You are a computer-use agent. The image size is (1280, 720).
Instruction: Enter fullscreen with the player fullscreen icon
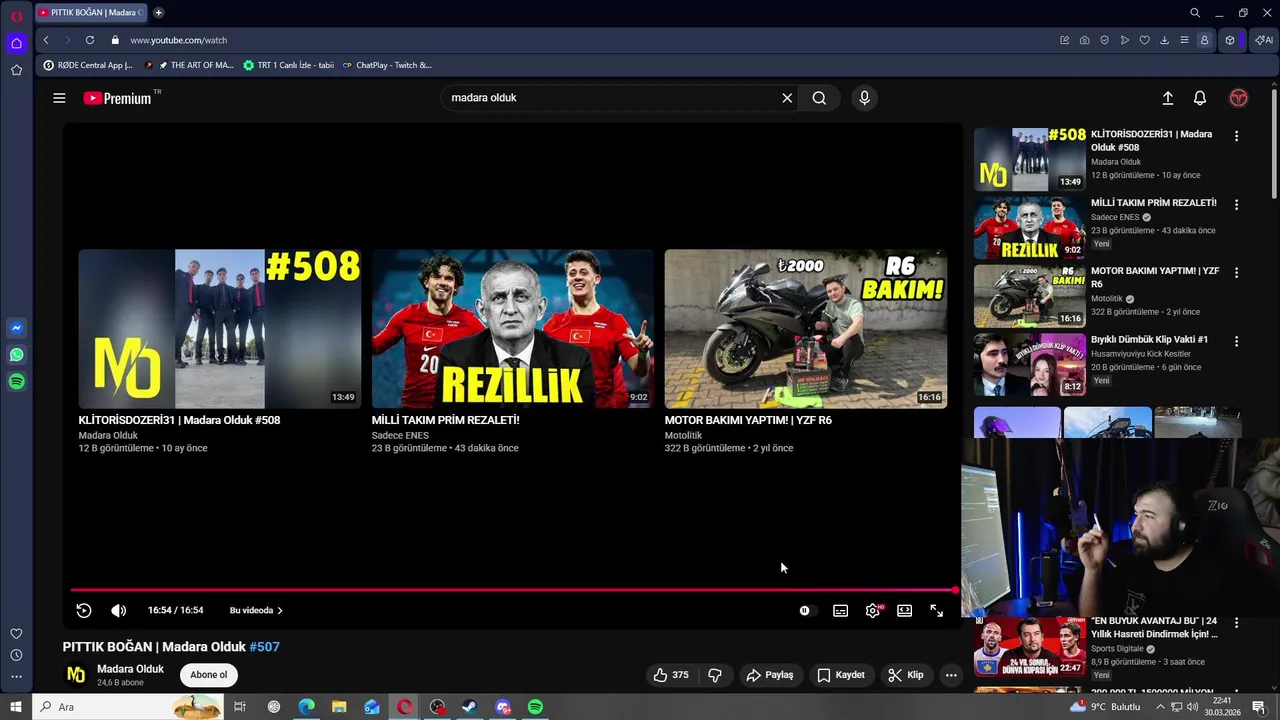[x=936, y=610]
